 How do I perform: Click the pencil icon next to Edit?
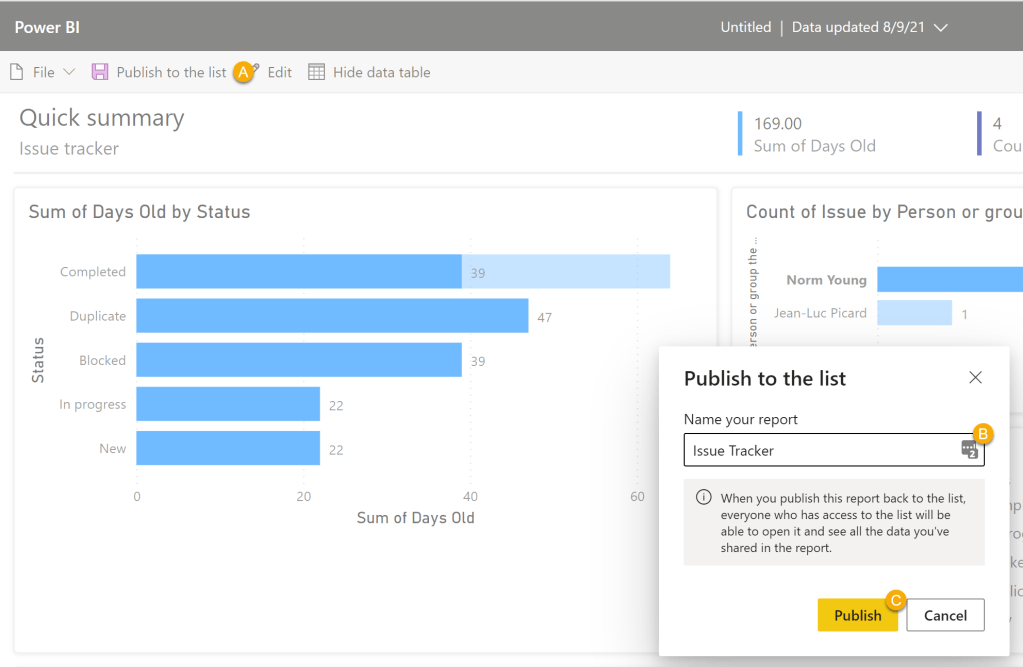[x=255, y=68]
